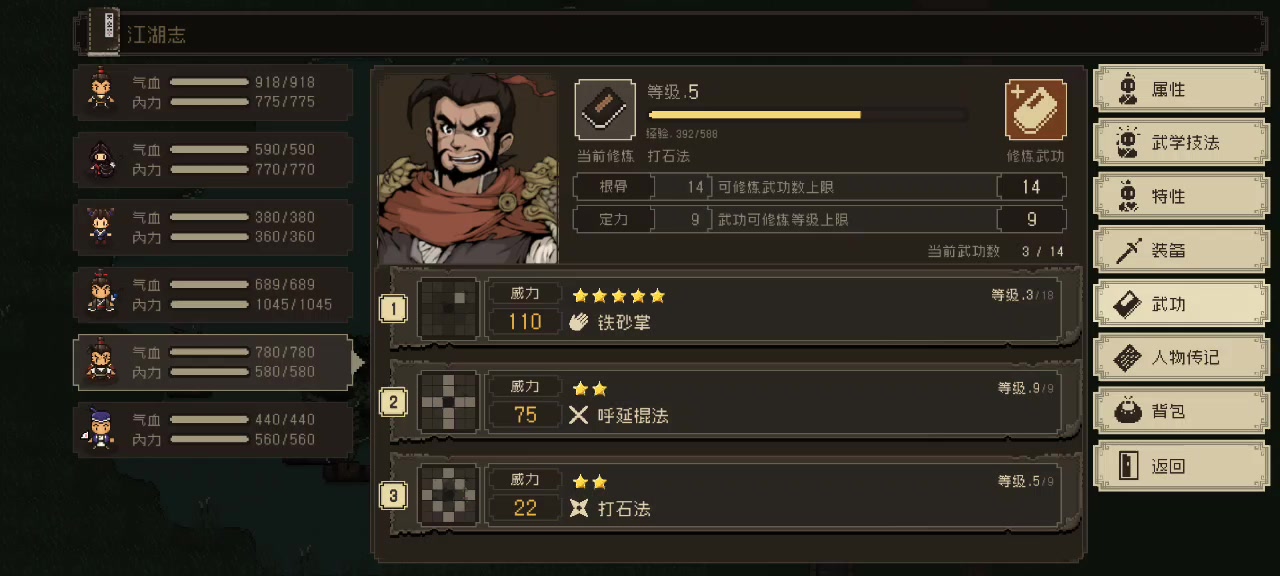The image size is (1280, 576).
Task: Open the 背包 inventory
Action: tap(1182, 411)
